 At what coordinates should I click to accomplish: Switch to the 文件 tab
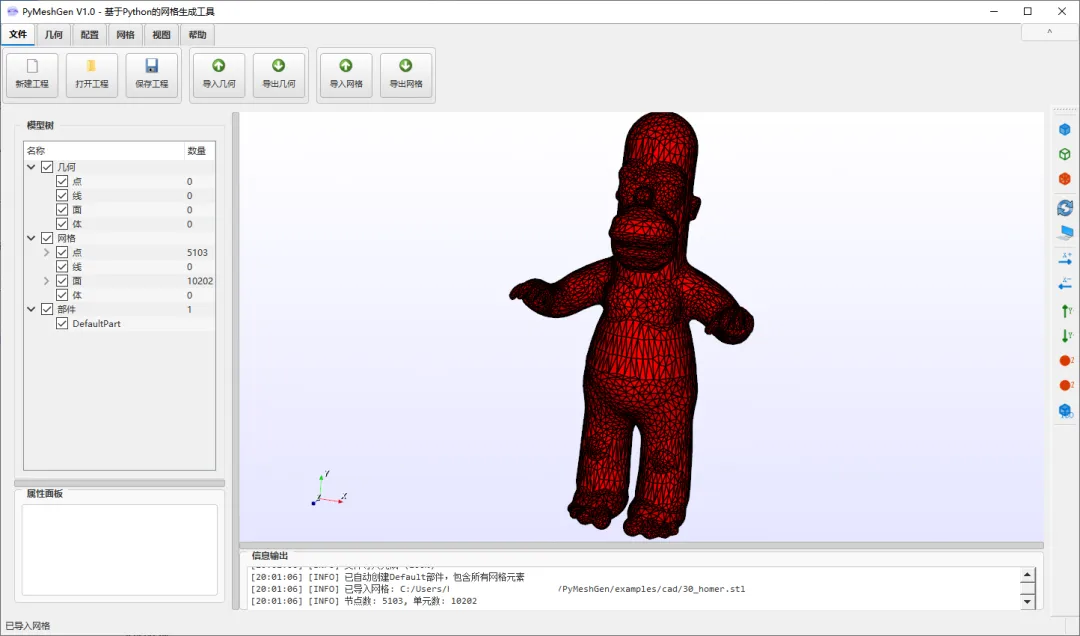18,34
